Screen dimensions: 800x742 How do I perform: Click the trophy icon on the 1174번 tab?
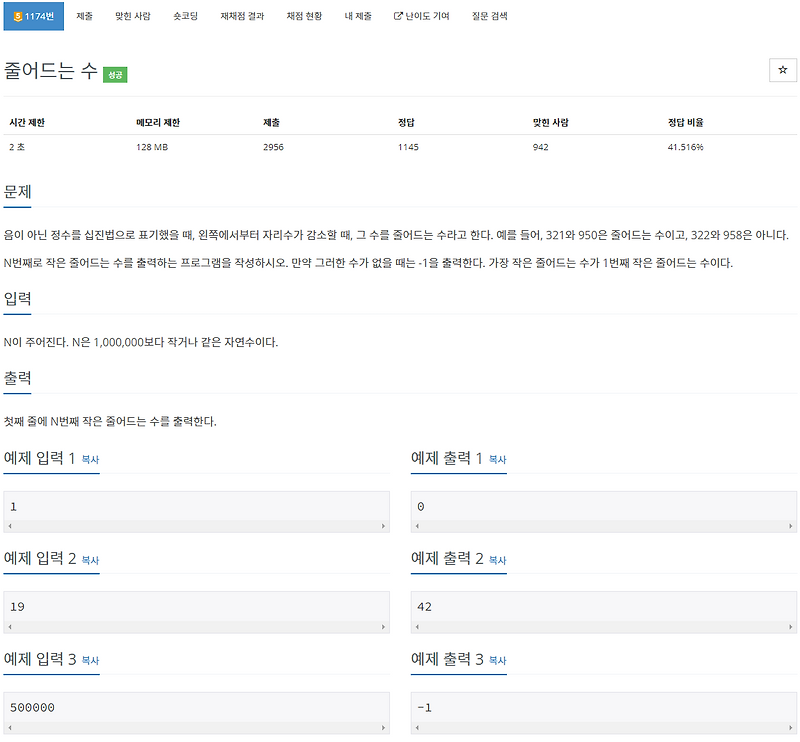click(17, 15)
